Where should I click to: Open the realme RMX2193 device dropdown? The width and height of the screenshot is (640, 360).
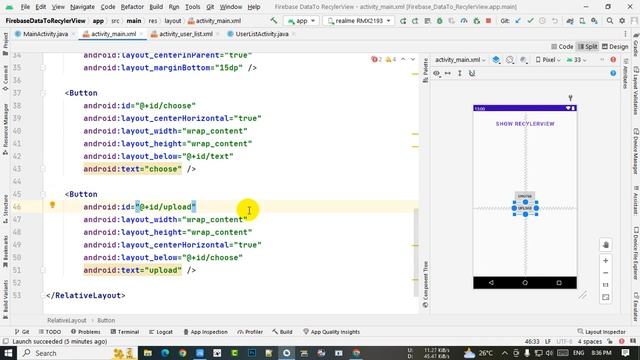359,21
